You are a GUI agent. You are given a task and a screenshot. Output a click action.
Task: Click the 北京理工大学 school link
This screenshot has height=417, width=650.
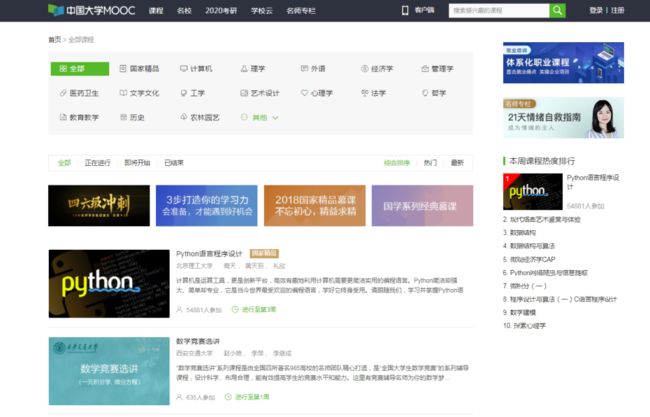194,266
